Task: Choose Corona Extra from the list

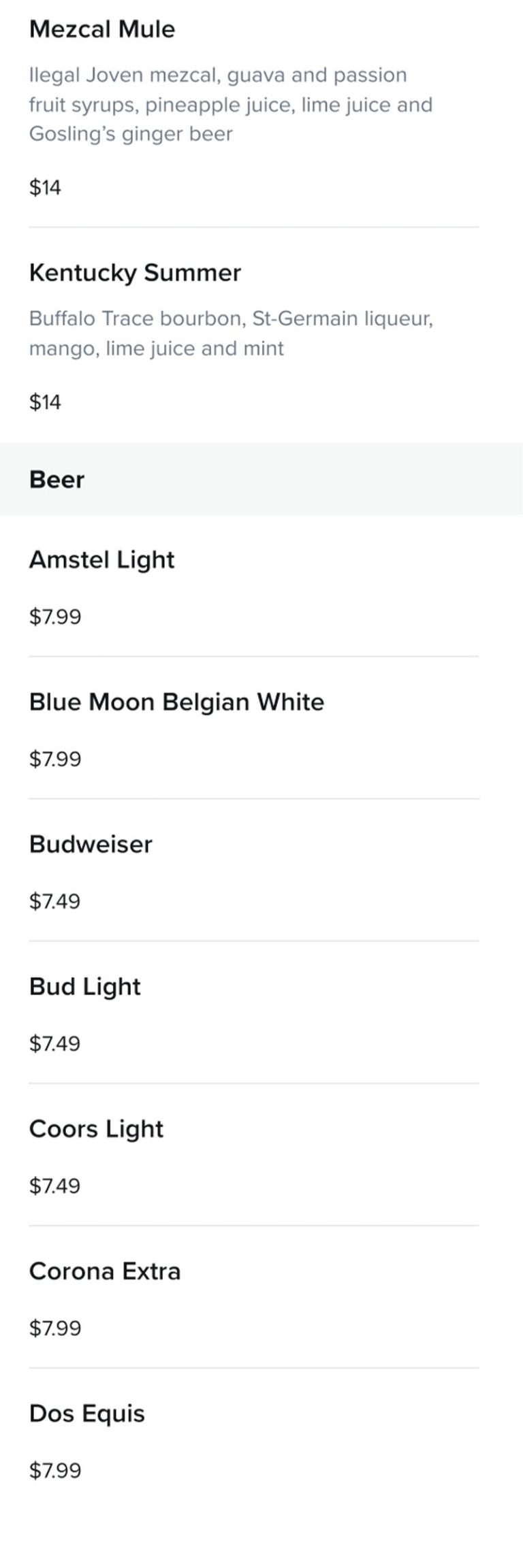Action: tap(105, 1271)
